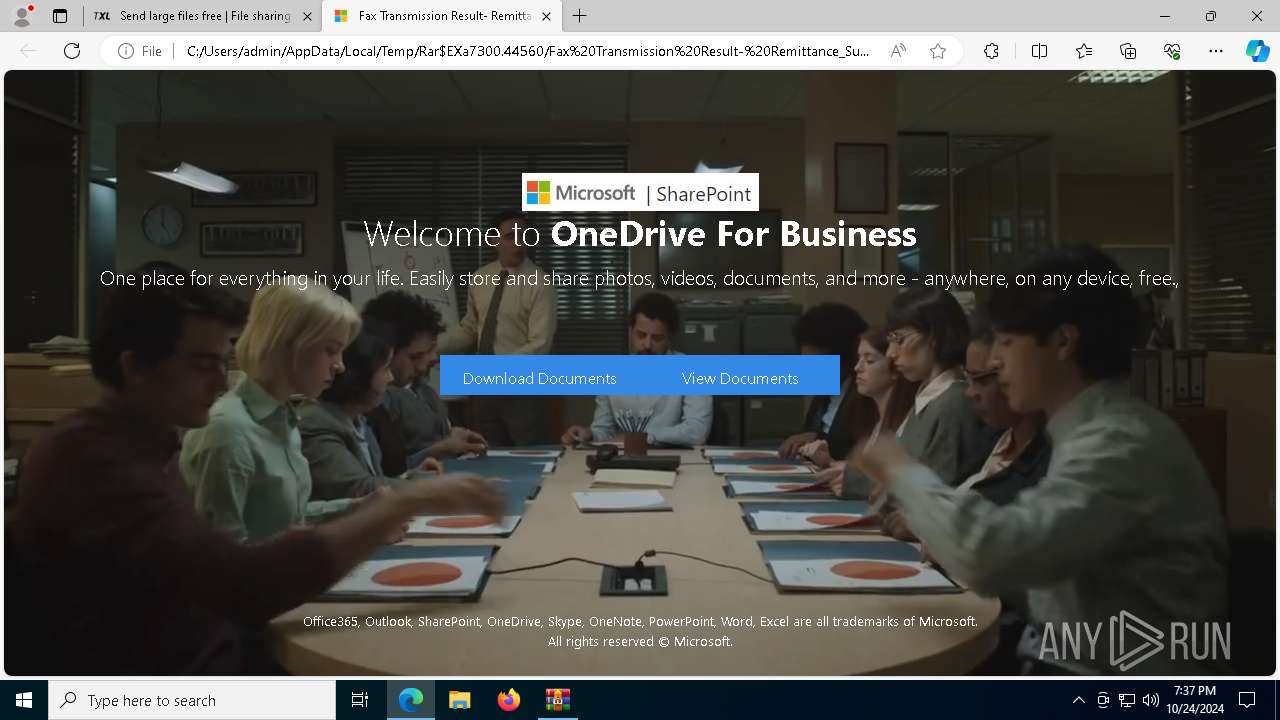Click the Download Documents button
Screen dimensions: 1280x720
pyautogui.click(x=540, y=378)
